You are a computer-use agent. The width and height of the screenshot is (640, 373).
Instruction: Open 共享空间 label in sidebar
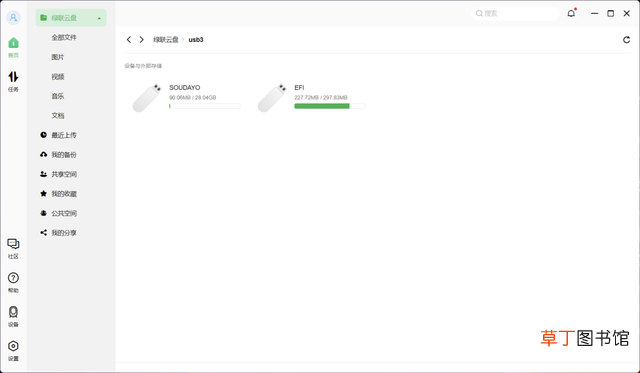[64, 174]
